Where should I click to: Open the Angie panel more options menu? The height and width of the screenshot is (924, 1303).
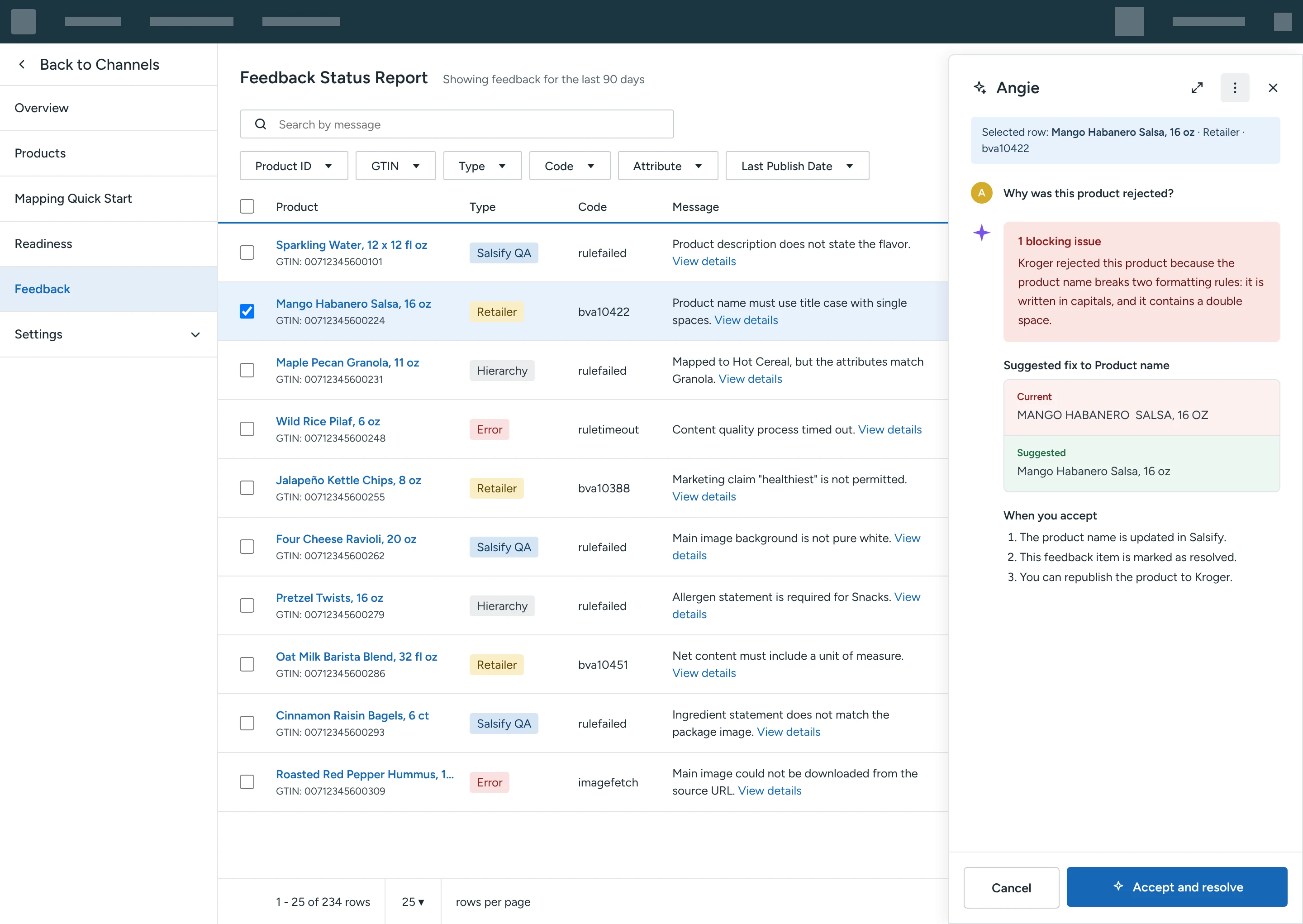tap(1235, 88)
